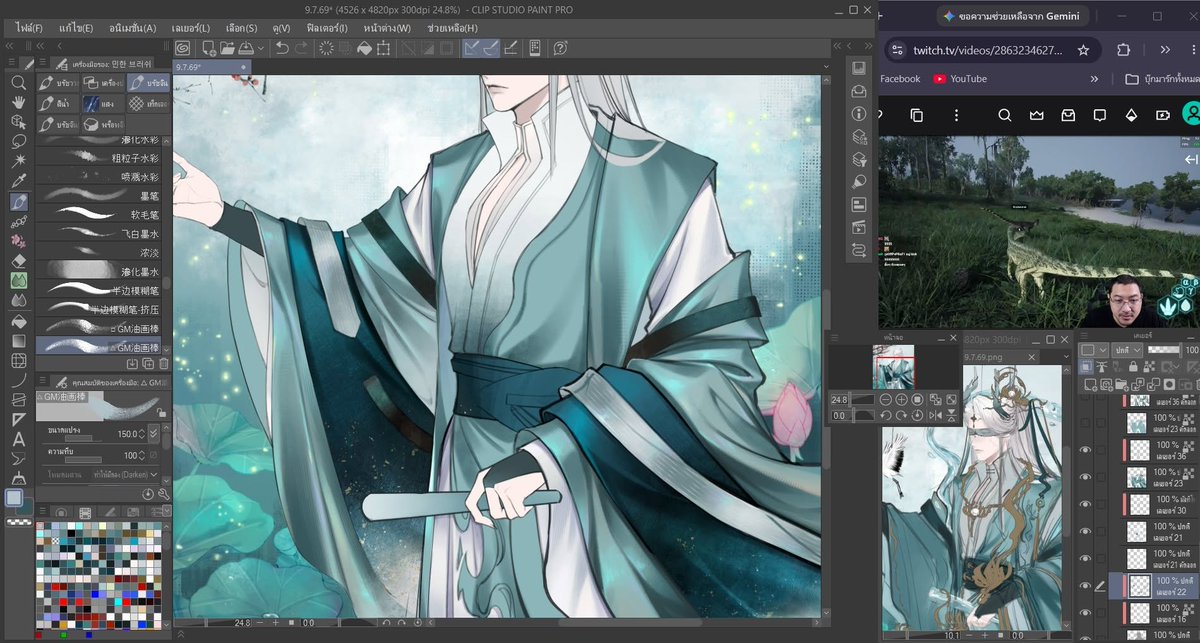Select the Fill bucket tool
Viewport: 1200px width, 643px height.
coord(18,321)
